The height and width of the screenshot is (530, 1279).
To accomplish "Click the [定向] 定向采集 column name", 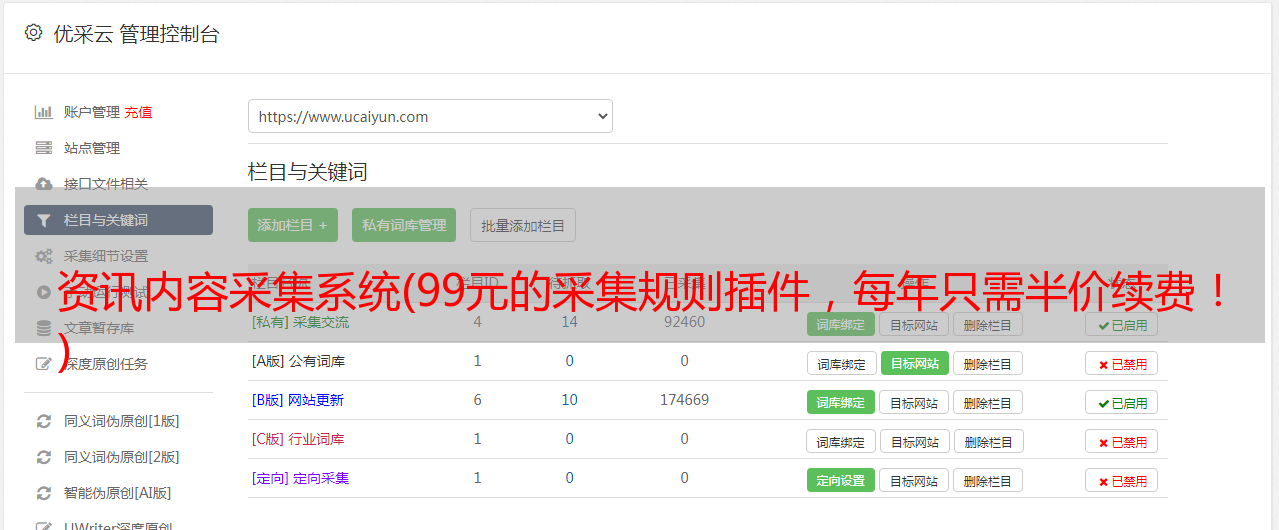I will click(300, 478).
